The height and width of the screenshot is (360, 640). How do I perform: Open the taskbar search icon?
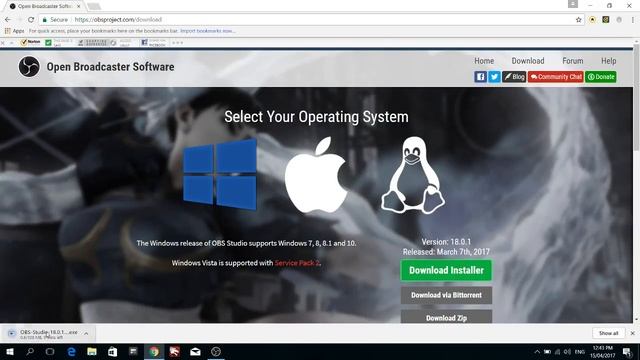coord(30,351)
